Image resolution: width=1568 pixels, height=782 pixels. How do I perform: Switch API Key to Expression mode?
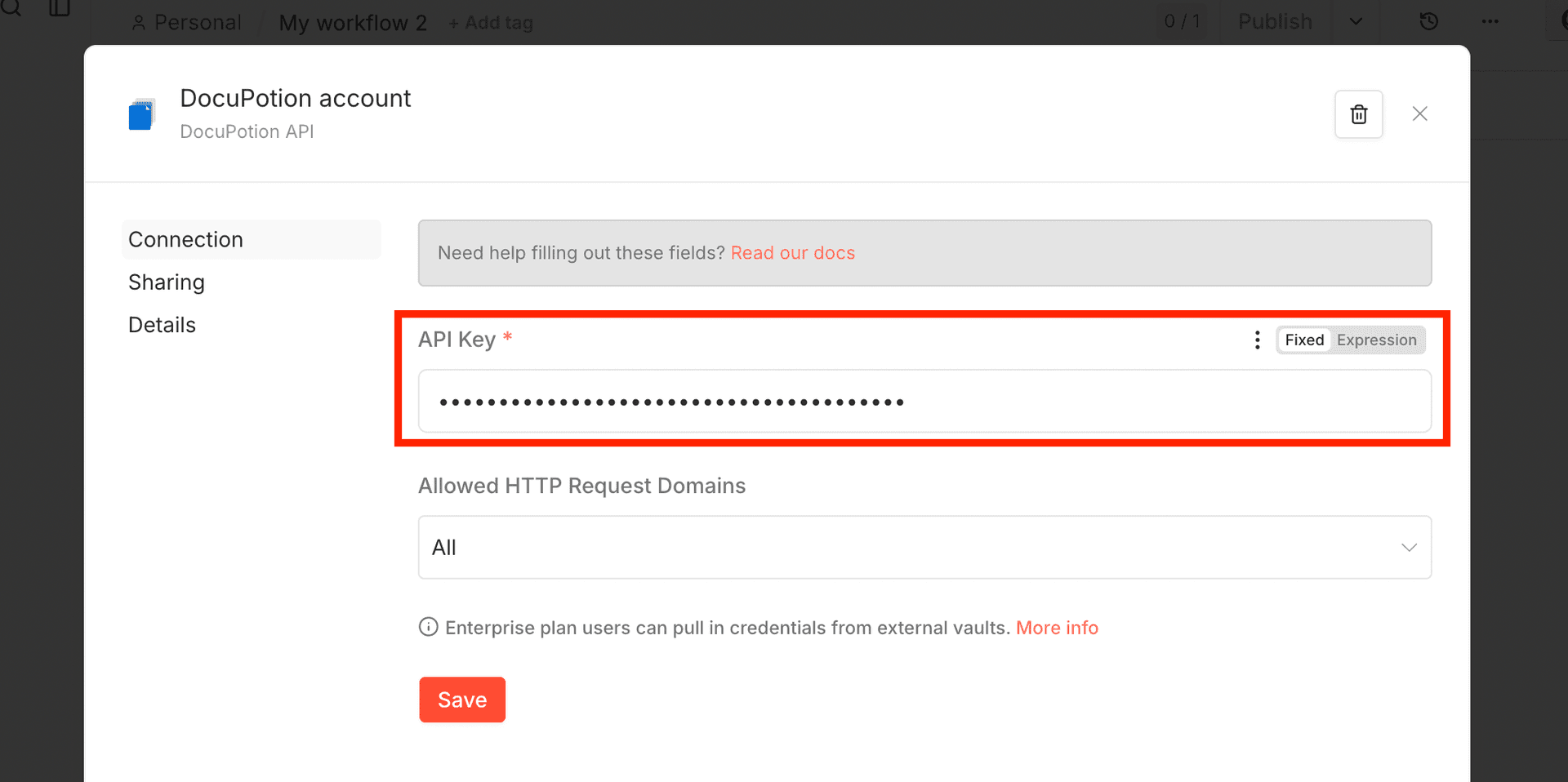click(x=1377, y=340)
